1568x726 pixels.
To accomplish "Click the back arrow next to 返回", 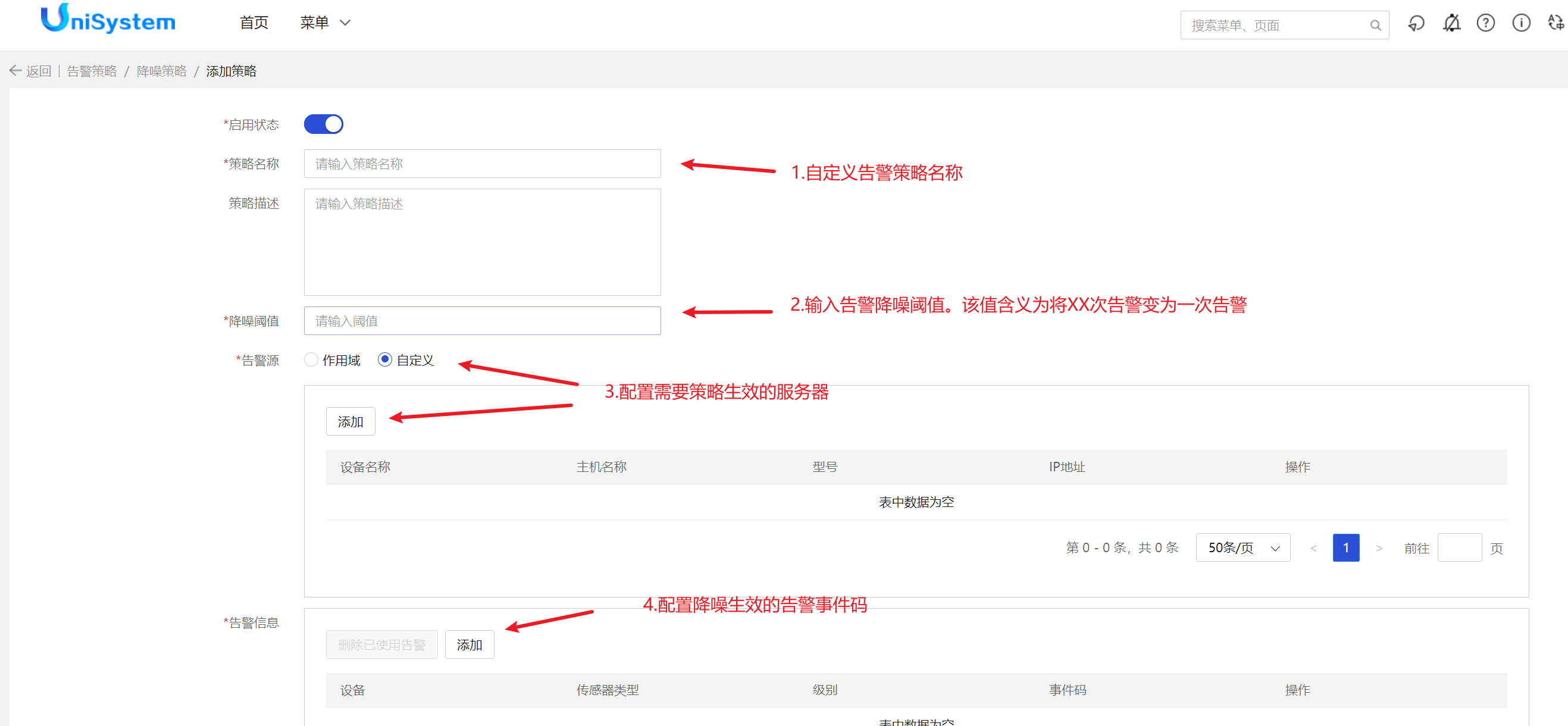I will [x=16, y=71].
